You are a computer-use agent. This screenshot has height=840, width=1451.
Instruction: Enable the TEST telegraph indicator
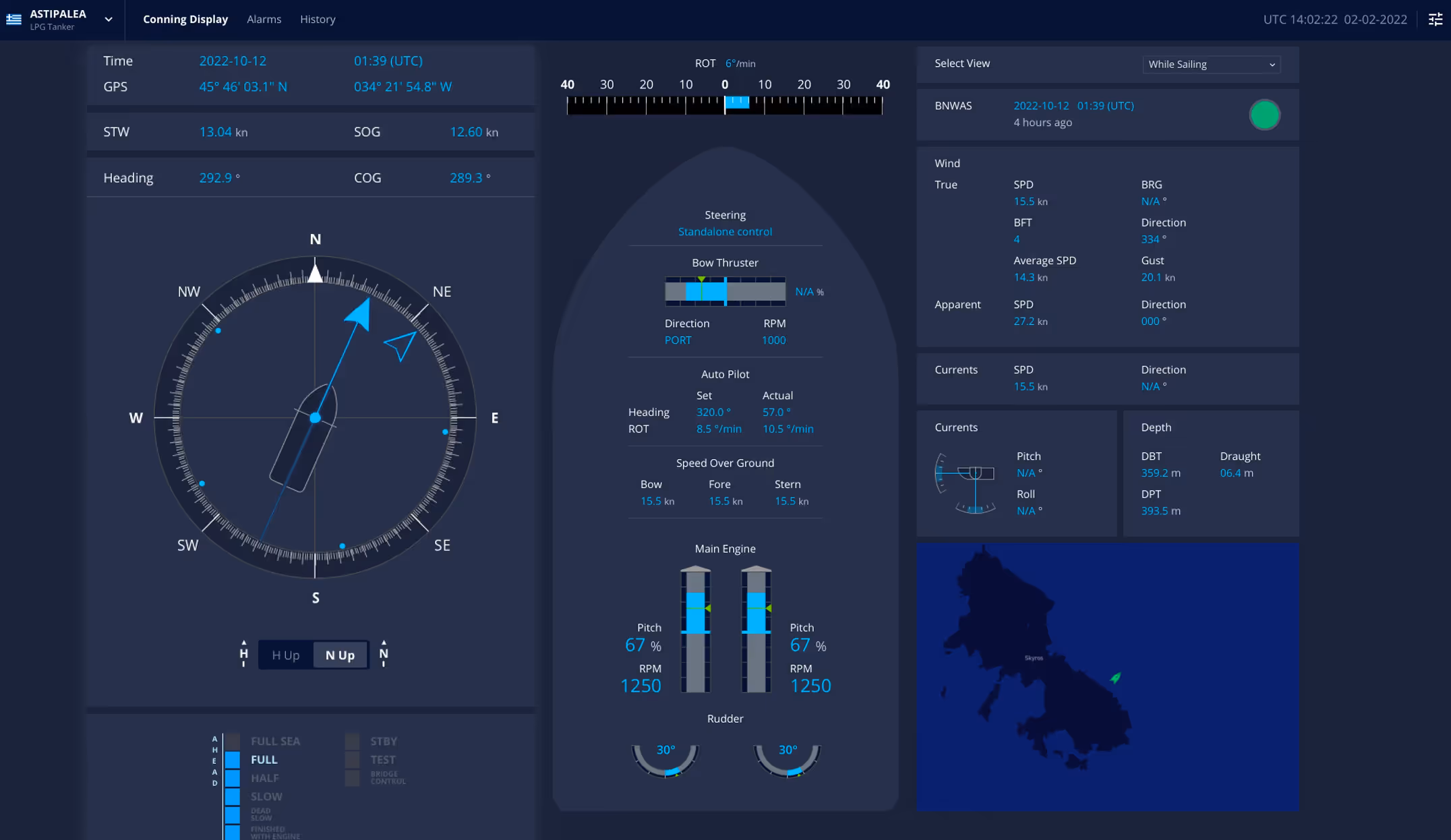pos(352,759)
